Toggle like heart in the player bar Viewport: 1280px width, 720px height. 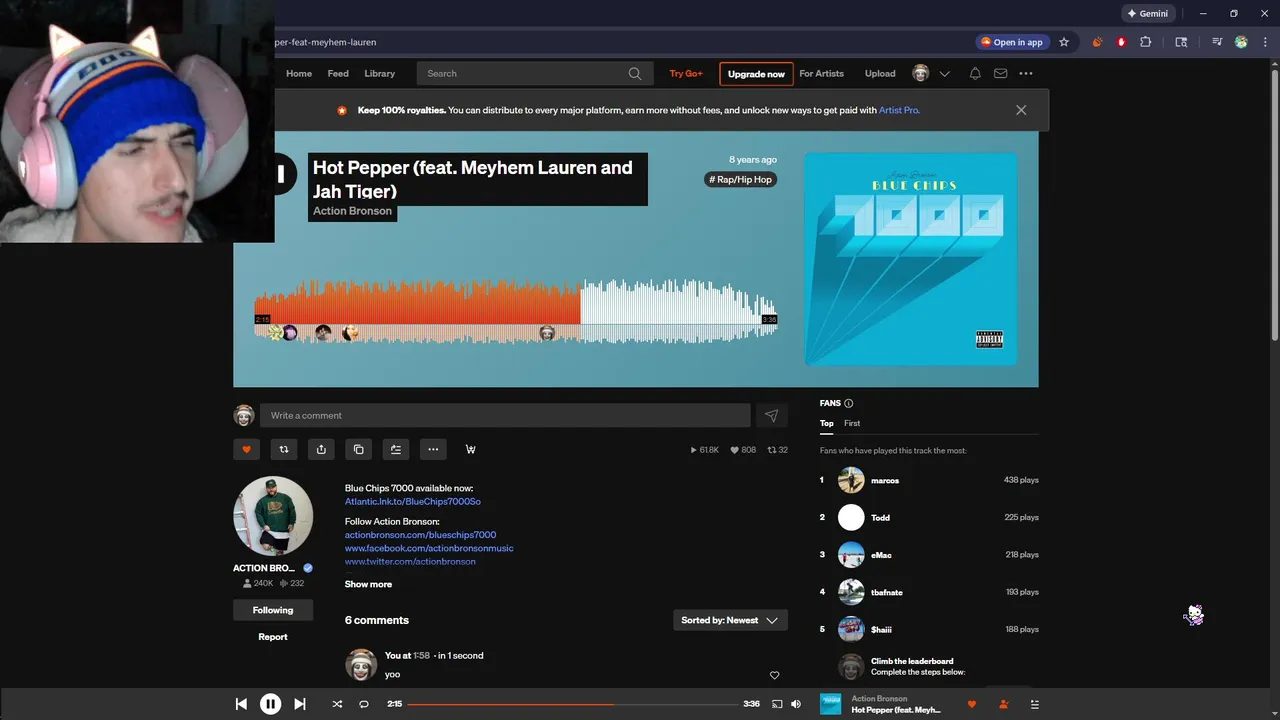click(x=971, y=704)
